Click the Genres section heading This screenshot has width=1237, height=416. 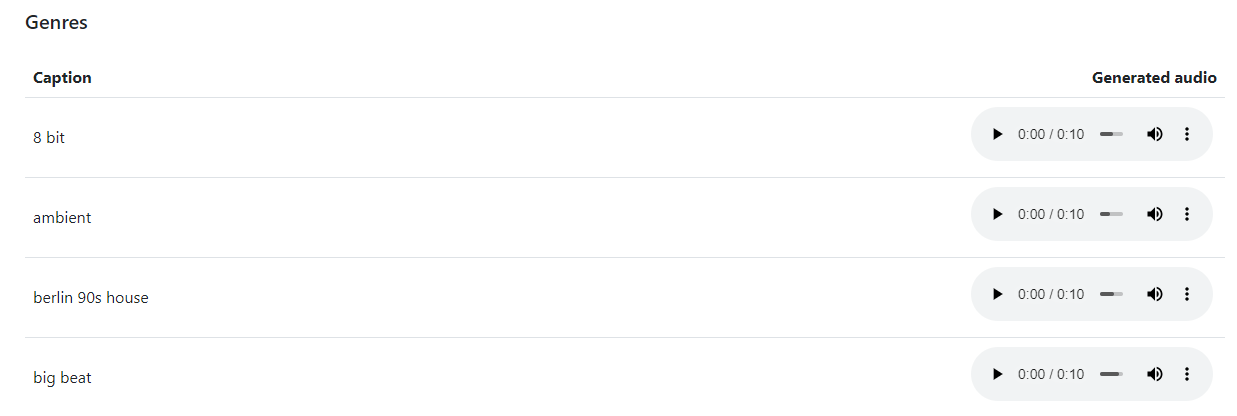56,23
